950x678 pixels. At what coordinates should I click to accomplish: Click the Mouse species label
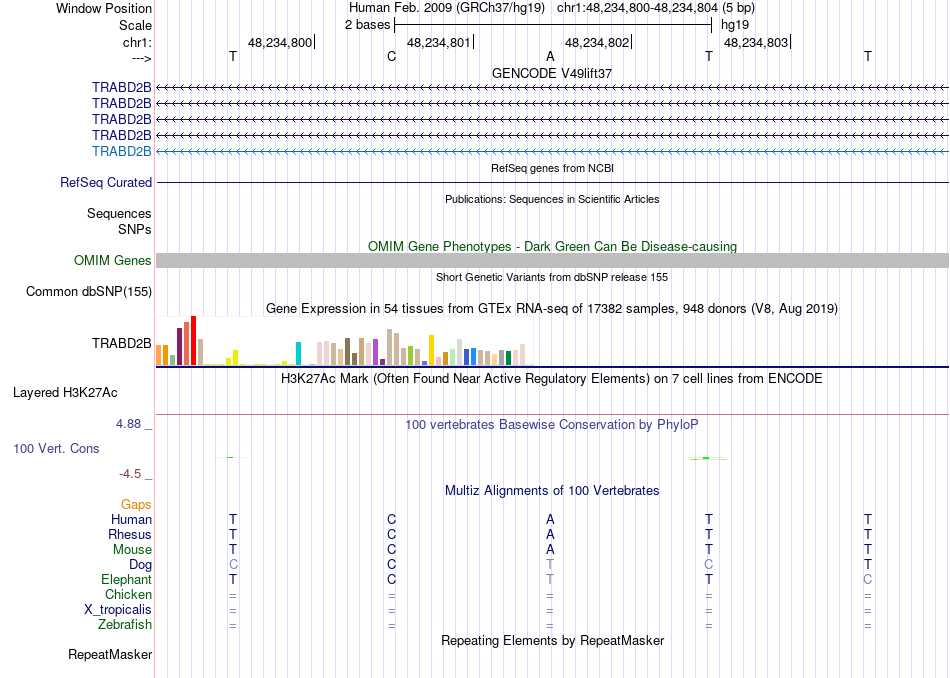(x=132, y=550)
